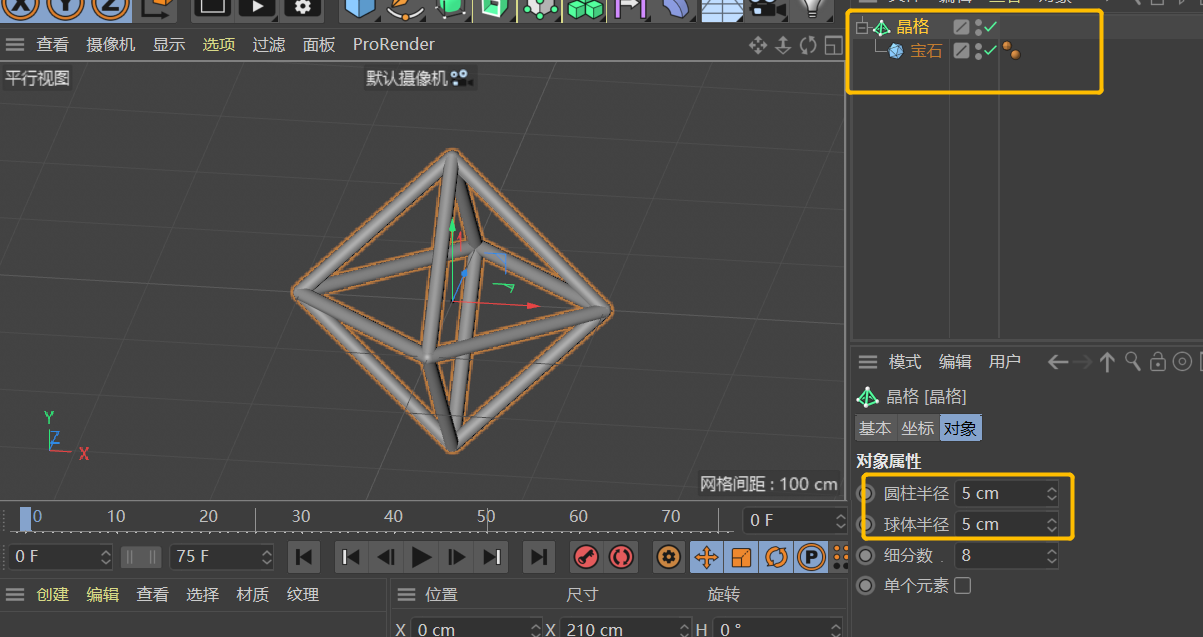Open the MoGraph cloner green cubes icon

(587, 8)
